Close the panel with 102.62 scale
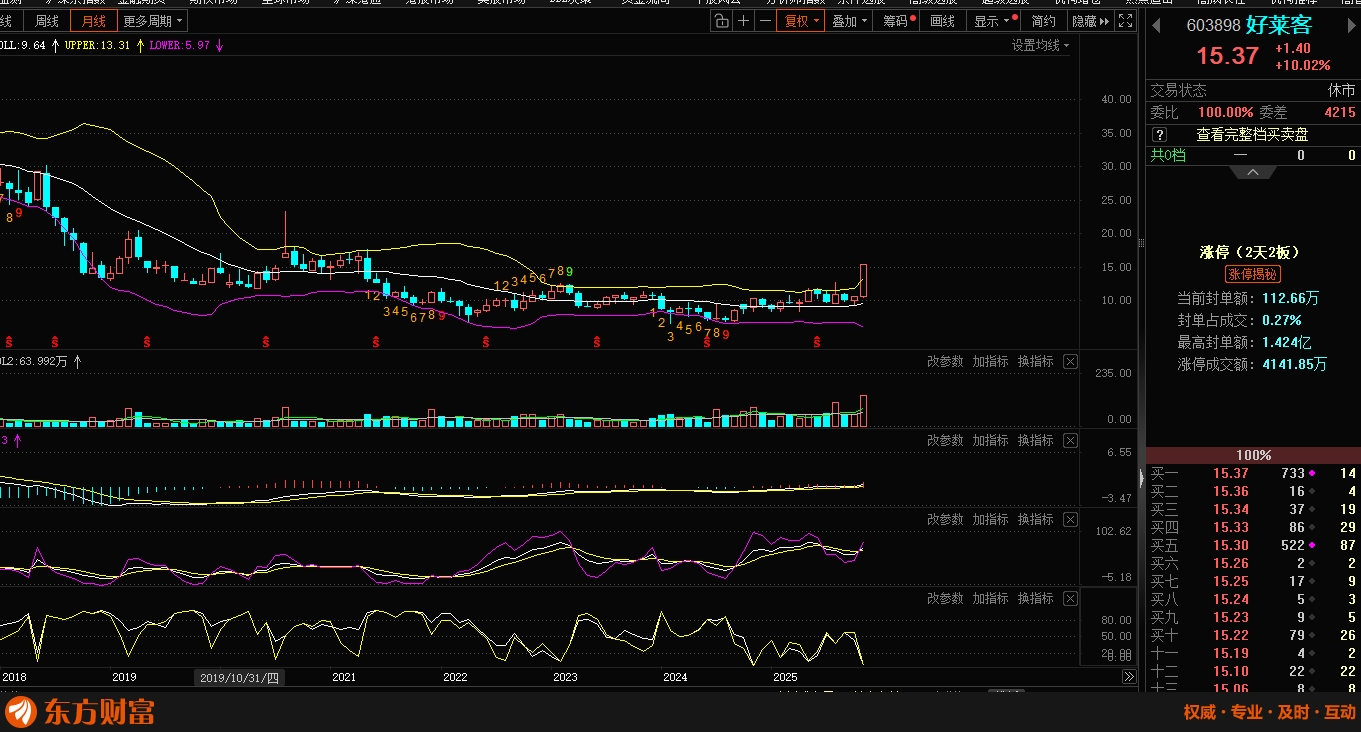 click(x=1070, y=519)
